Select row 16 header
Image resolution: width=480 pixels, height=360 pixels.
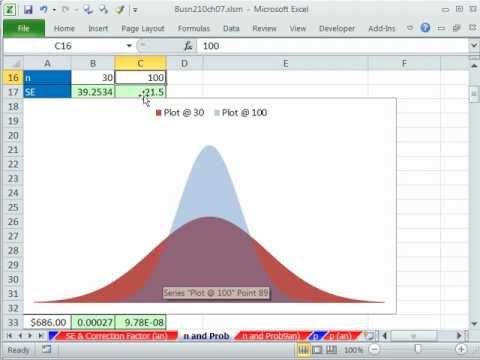point(13,78)
